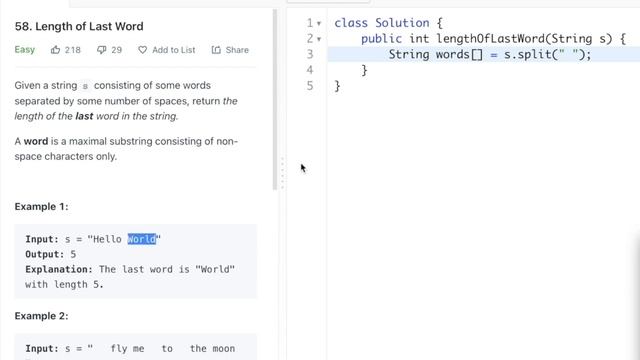Click the vertical scrollbar of the description panel

point(275,100)
